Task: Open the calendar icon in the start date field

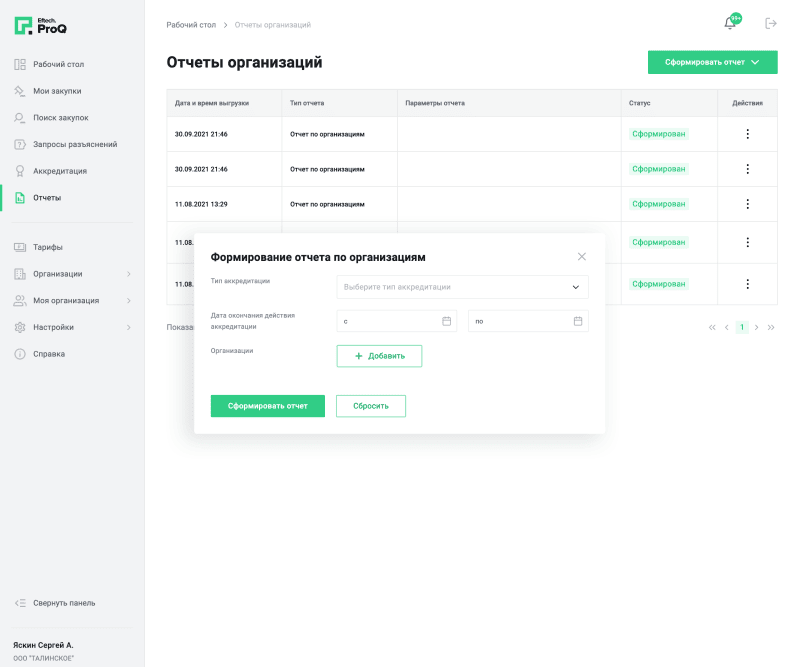Action: (x=446, y=321)
